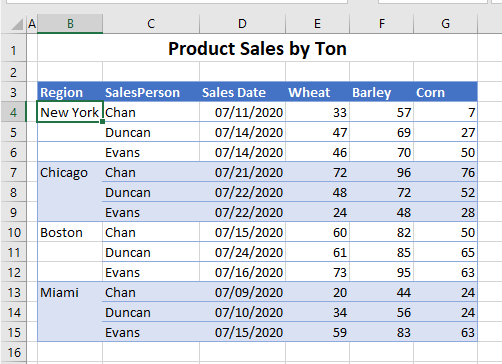Click Duncan in row 14
Image resolution: width=502 pixels, height=364 pixels.
pos(151,312)
